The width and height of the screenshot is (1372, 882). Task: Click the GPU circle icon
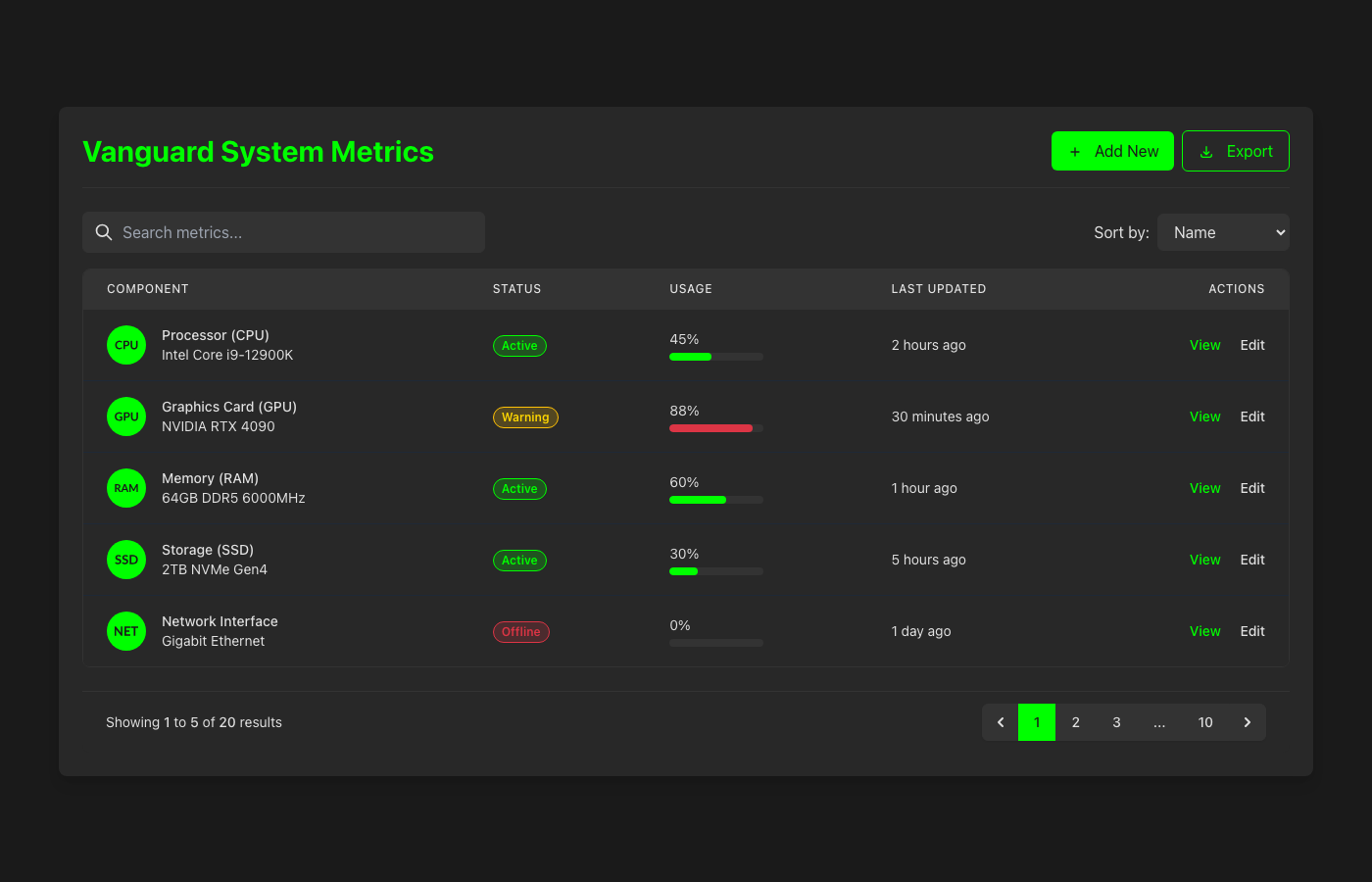(x=125, y=416)
